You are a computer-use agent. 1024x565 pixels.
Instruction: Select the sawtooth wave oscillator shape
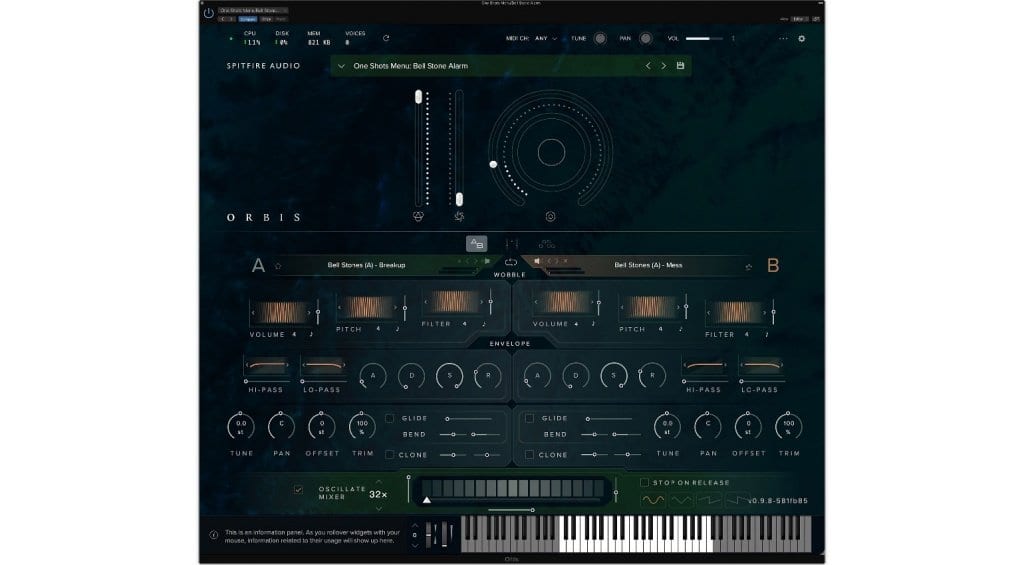[710, 500]
